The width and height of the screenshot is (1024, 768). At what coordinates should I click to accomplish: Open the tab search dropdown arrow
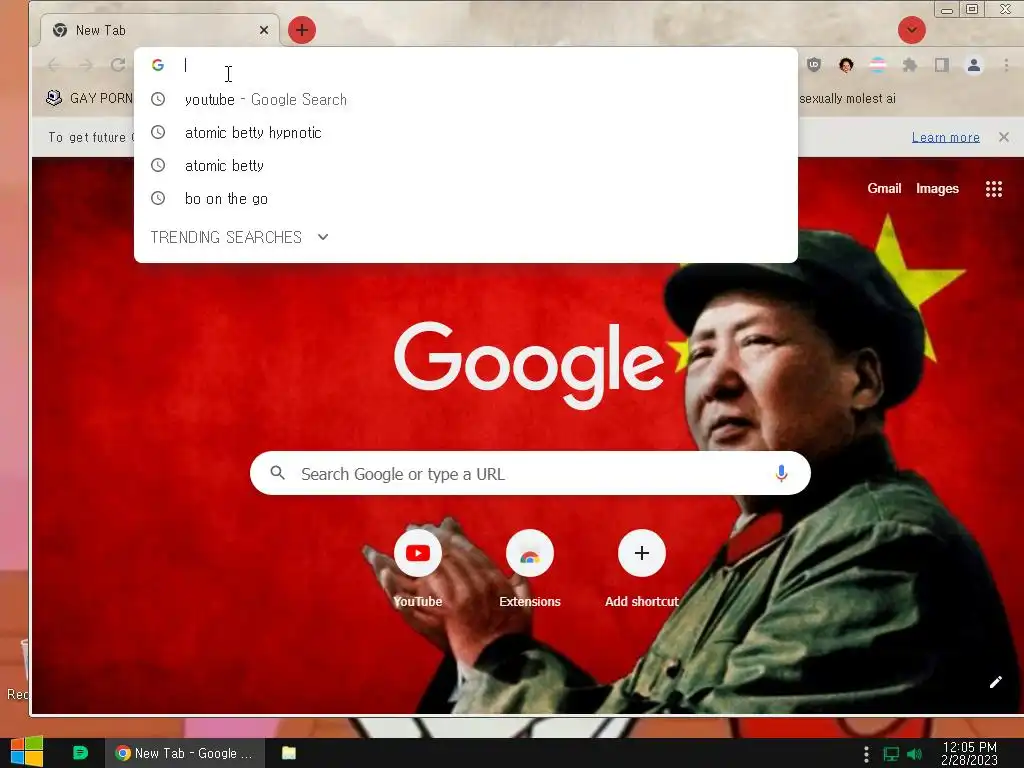tap(912, 30)
